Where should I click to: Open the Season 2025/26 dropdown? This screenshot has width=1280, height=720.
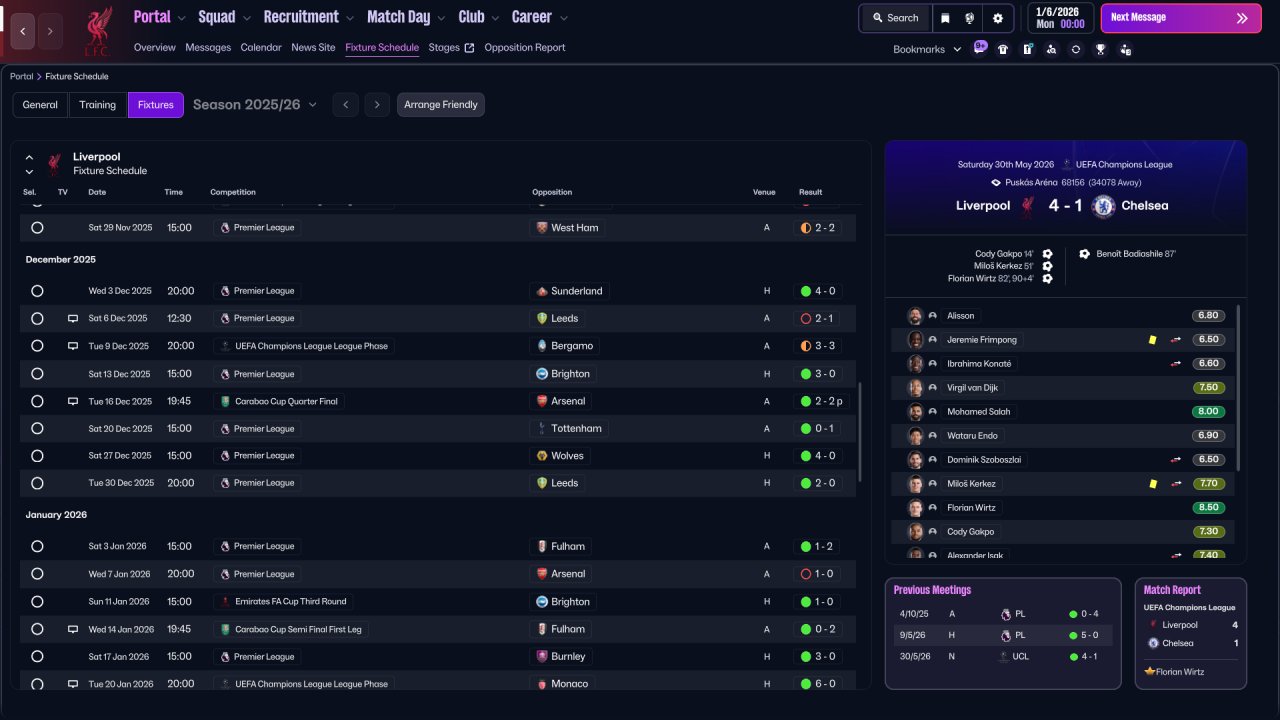pos(255,105)
